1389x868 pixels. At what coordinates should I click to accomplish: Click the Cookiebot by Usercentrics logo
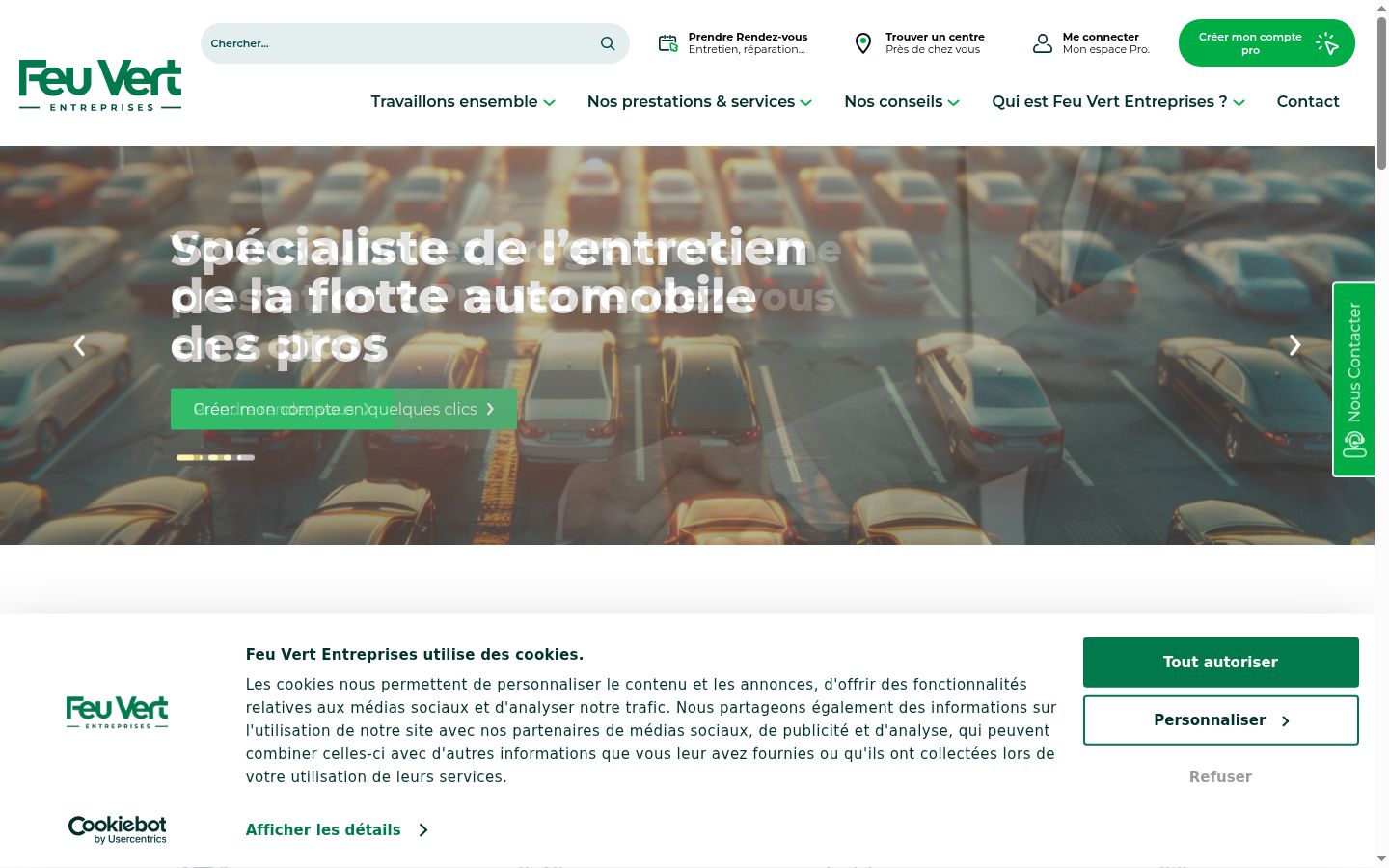[118, 829]
